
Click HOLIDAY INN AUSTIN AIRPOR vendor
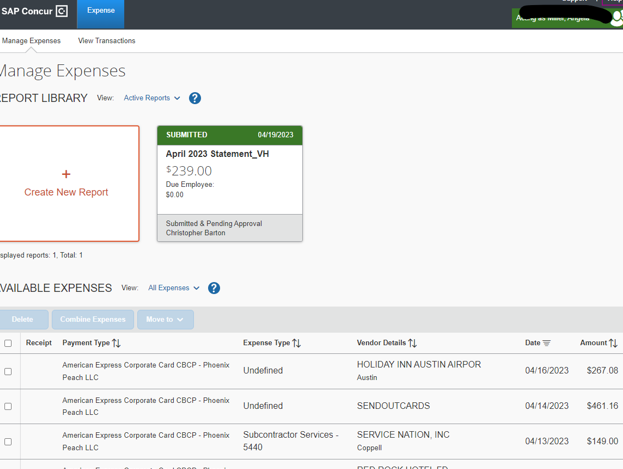click(x=419, y=364)
